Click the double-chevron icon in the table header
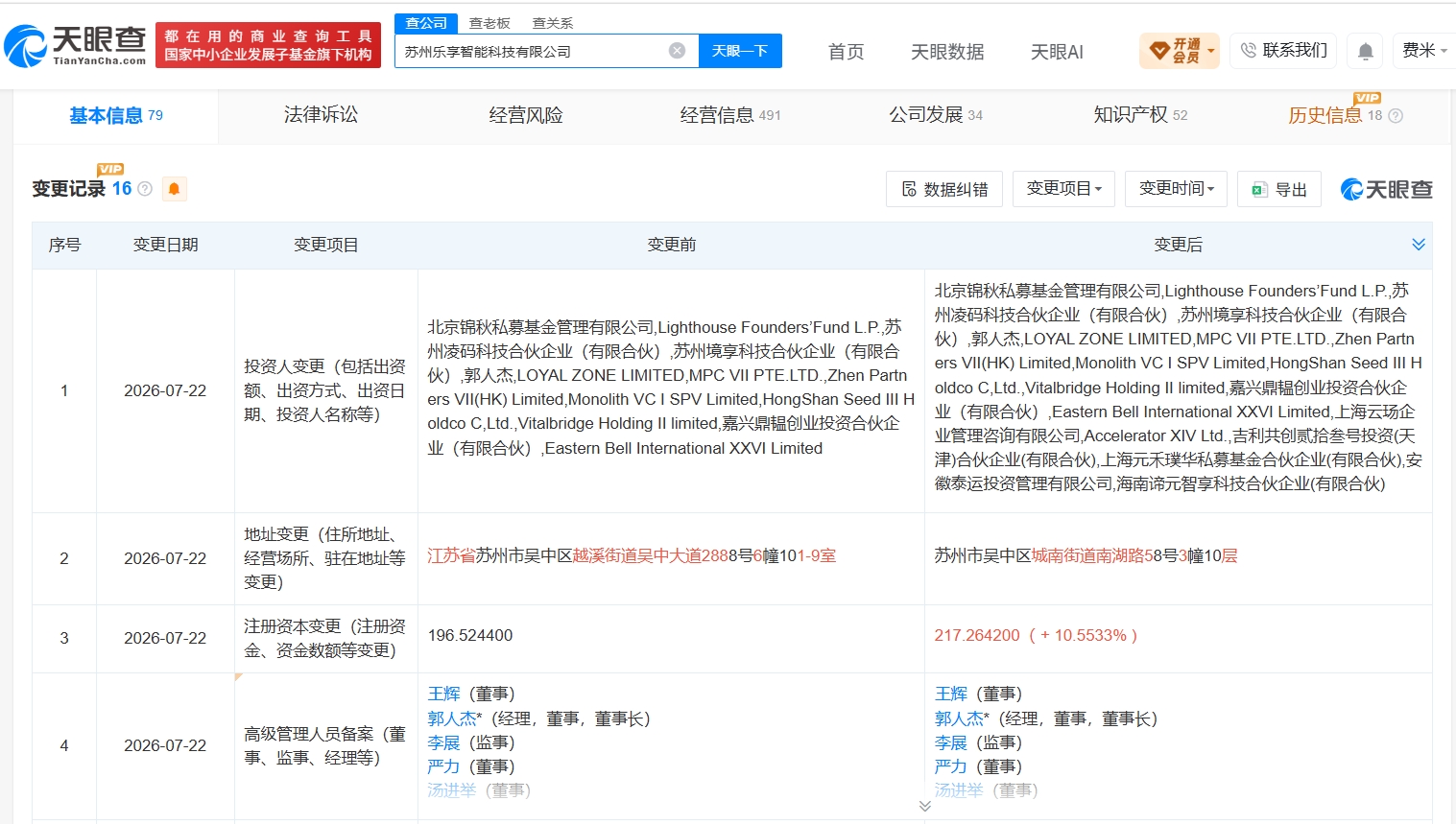The height and width of the screenshot is (824, 1456). pyautogui.click(x=1419, y=245)
